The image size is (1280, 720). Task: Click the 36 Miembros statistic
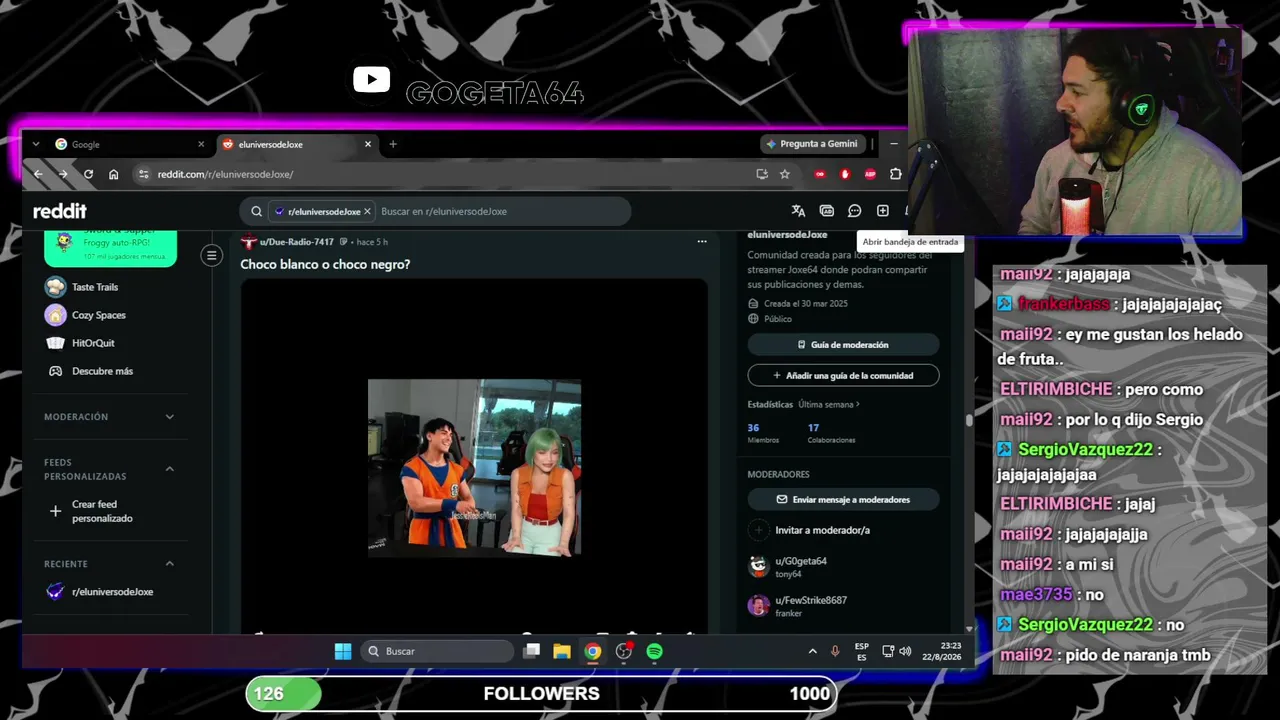(765, 433)
